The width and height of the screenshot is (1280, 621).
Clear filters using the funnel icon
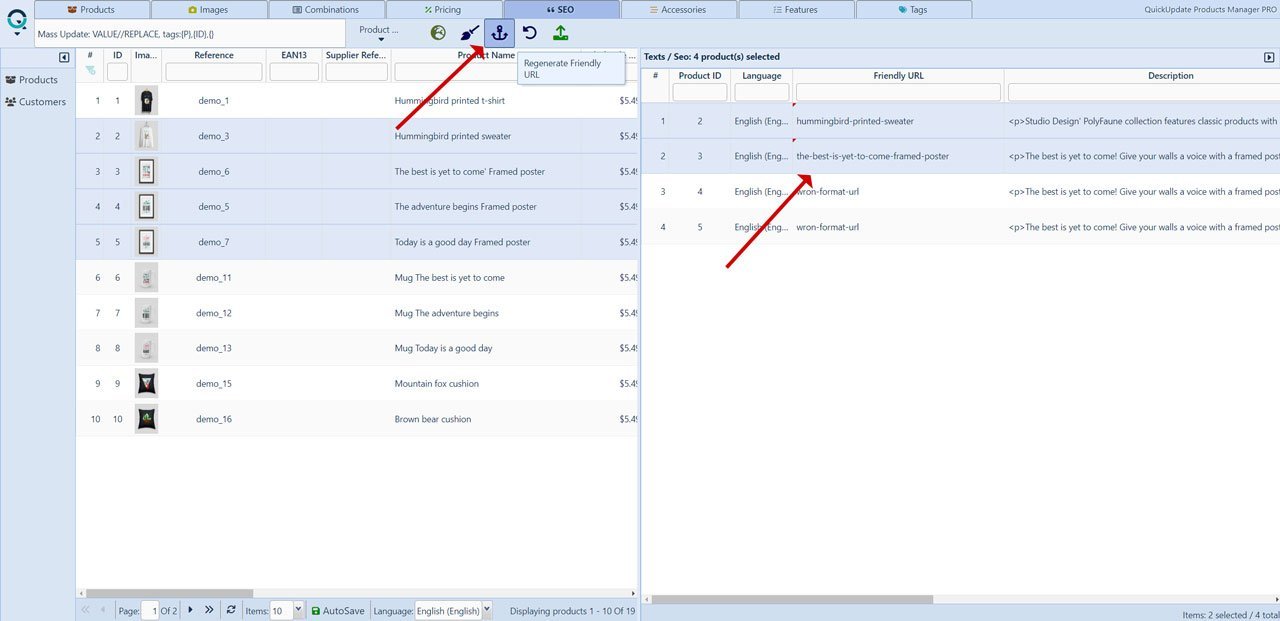pos(91,71)
